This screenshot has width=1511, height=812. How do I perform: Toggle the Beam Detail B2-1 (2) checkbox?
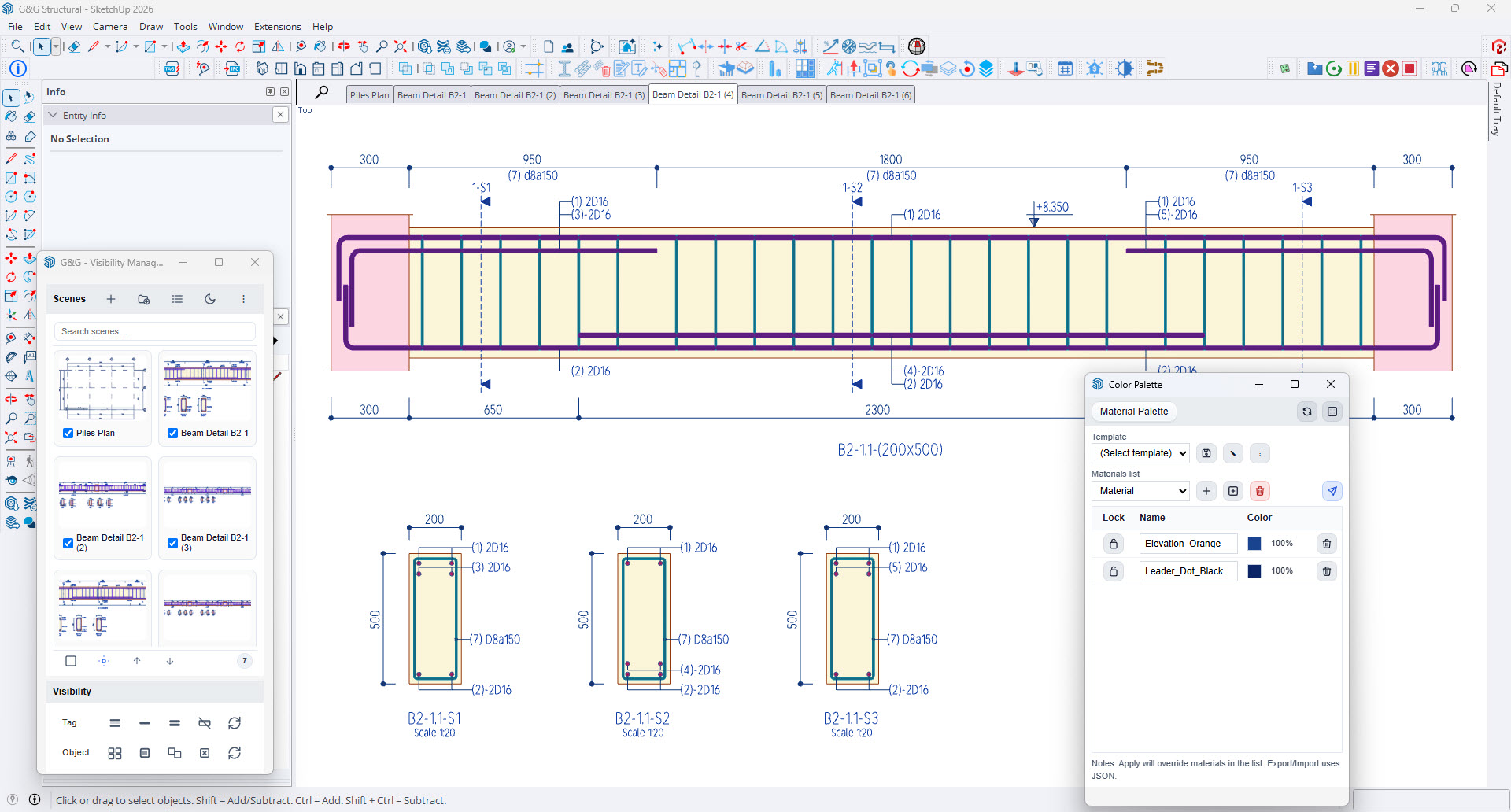point(68,543)
